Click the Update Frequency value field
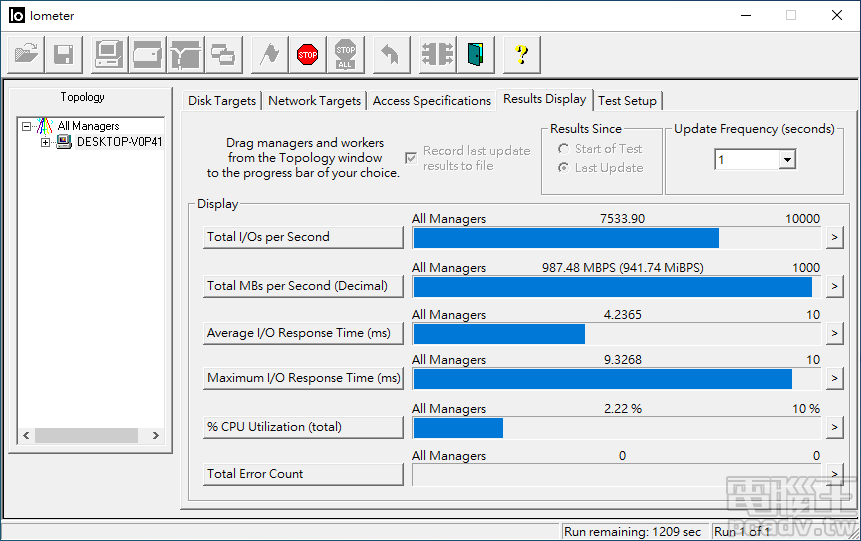861x541 pixels. click(x=747, y=160)
